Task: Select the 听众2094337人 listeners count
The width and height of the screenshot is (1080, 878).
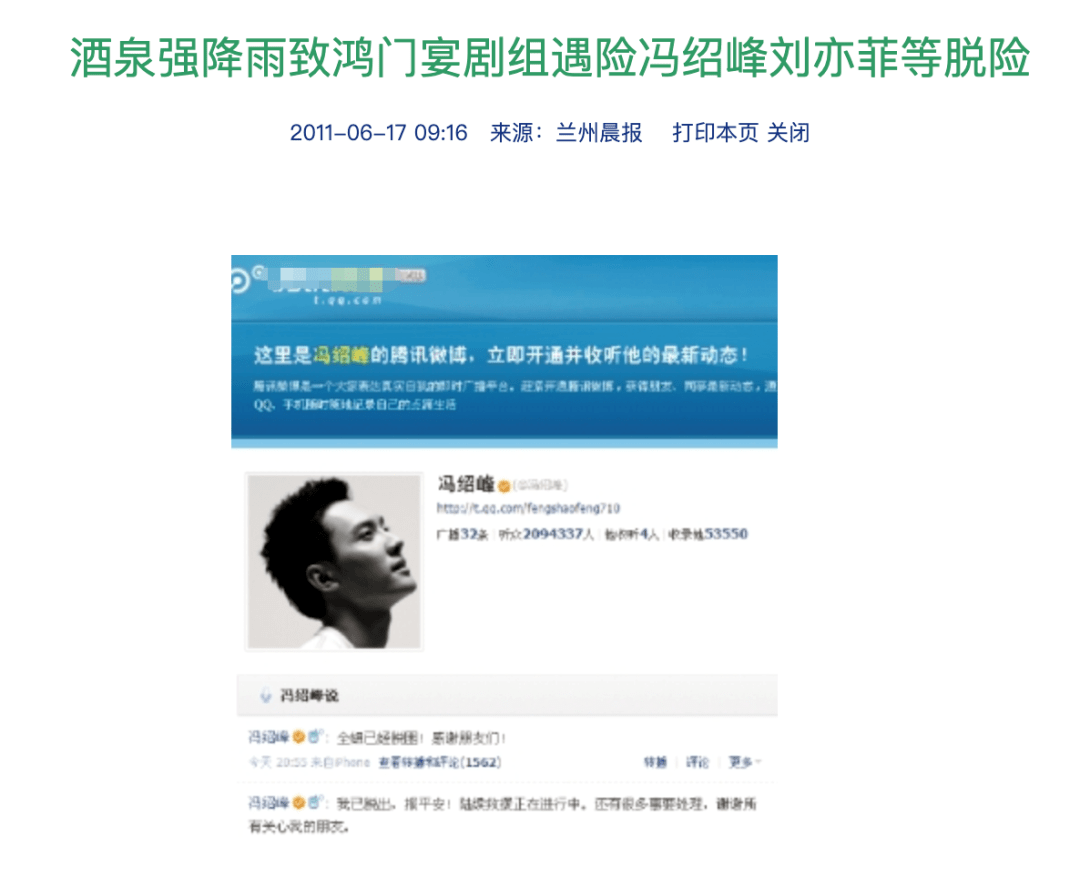Action: pos(546,534)
